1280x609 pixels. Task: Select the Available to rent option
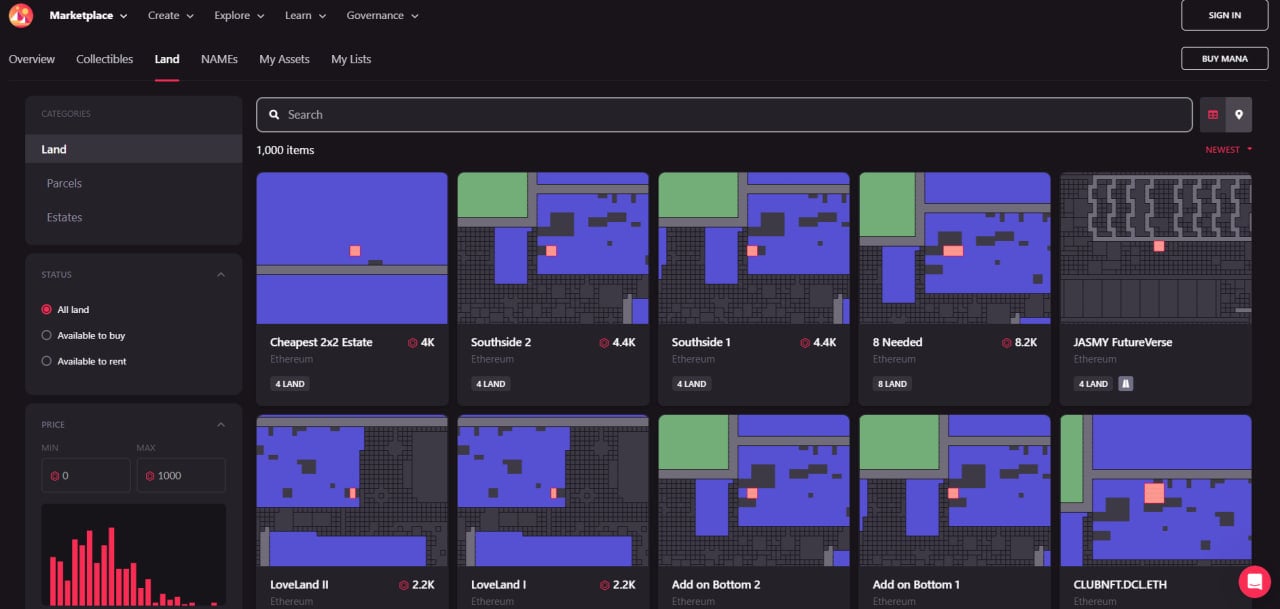click(x=84, y=362)
